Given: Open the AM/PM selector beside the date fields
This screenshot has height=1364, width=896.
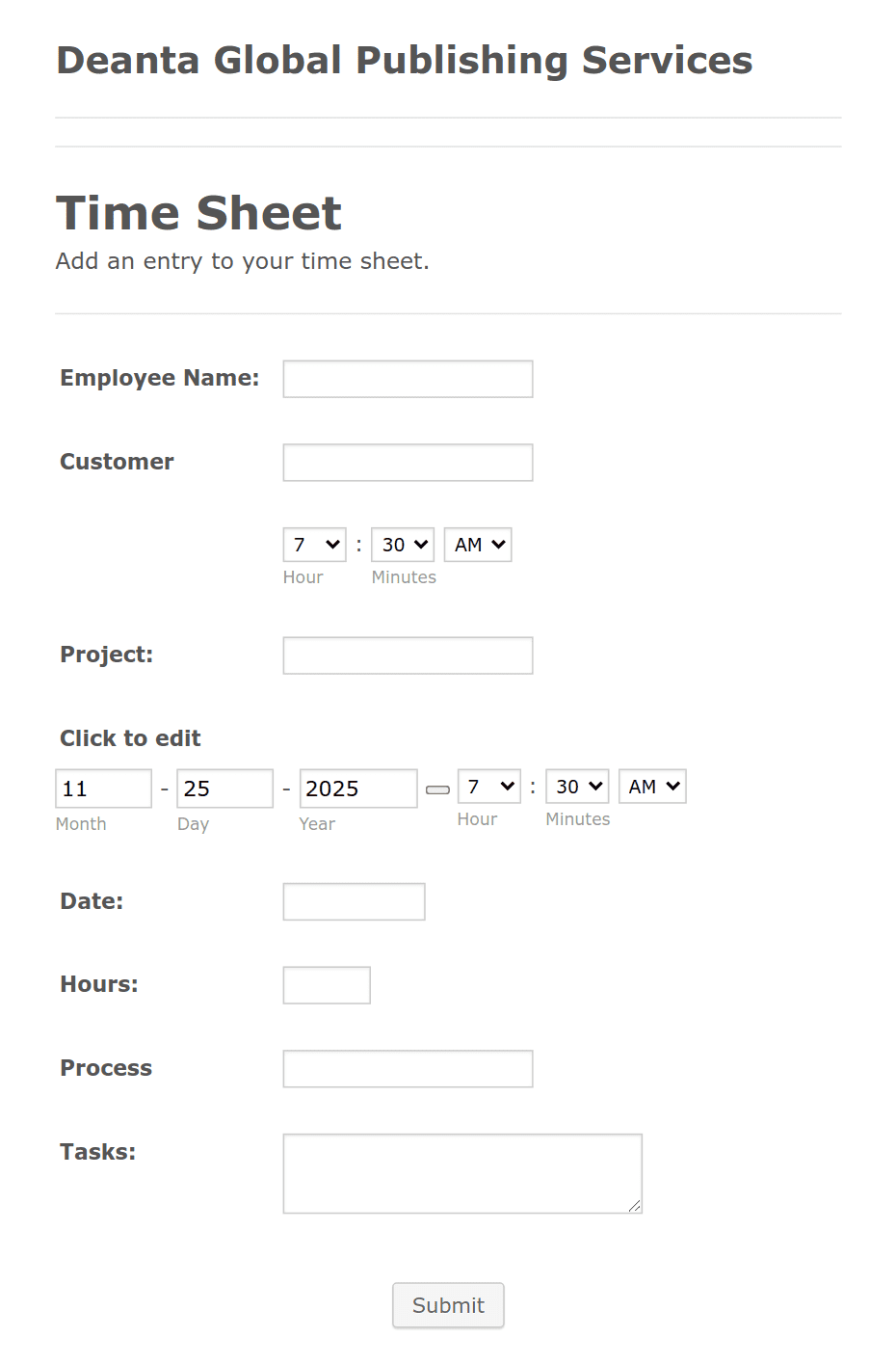Looking at the screenshot, I should click(651, 786).
